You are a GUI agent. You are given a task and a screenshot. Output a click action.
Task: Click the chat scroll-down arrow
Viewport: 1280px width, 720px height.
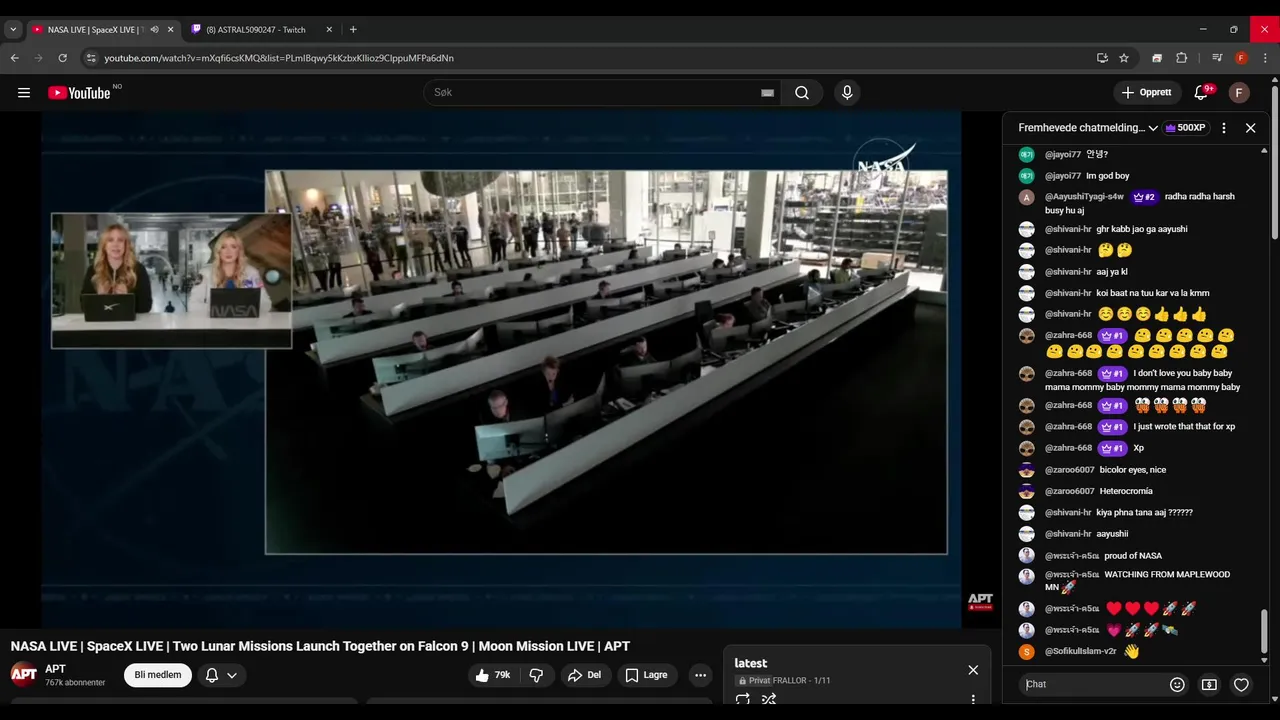coord(1265,660)
